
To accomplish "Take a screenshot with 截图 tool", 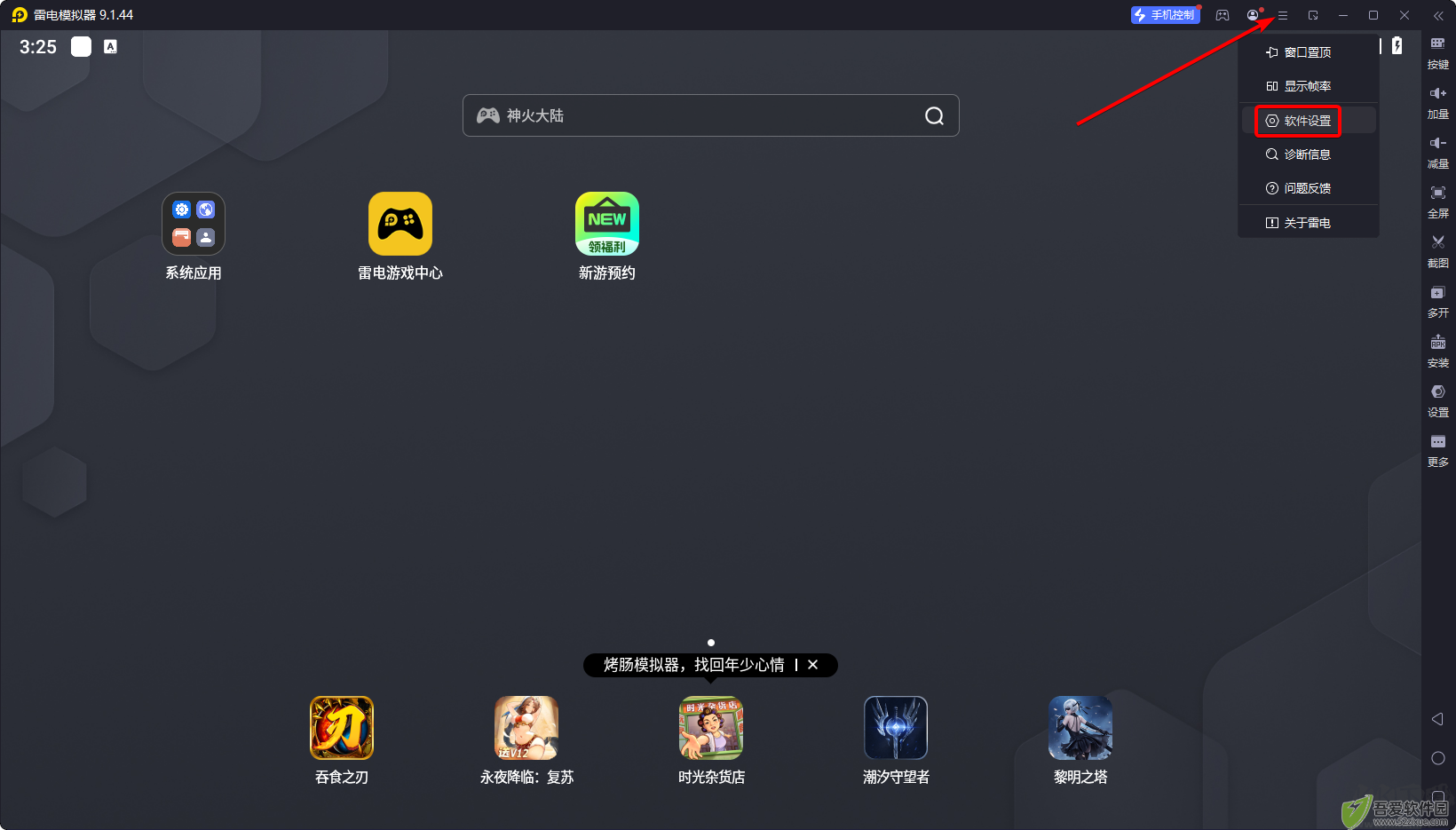I will tap(1438, 252).
